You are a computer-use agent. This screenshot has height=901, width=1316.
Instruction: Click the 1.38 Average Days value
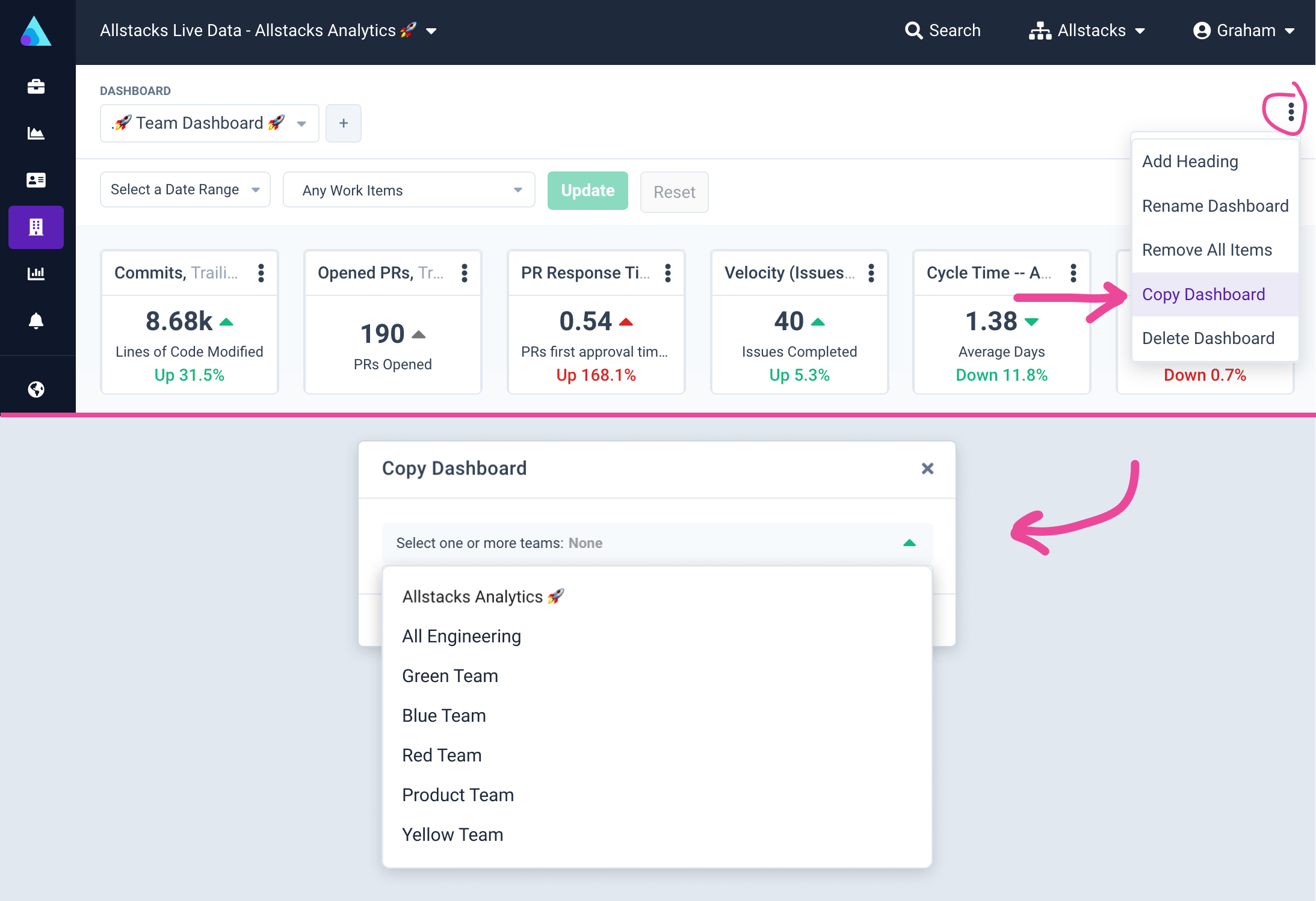991,321
